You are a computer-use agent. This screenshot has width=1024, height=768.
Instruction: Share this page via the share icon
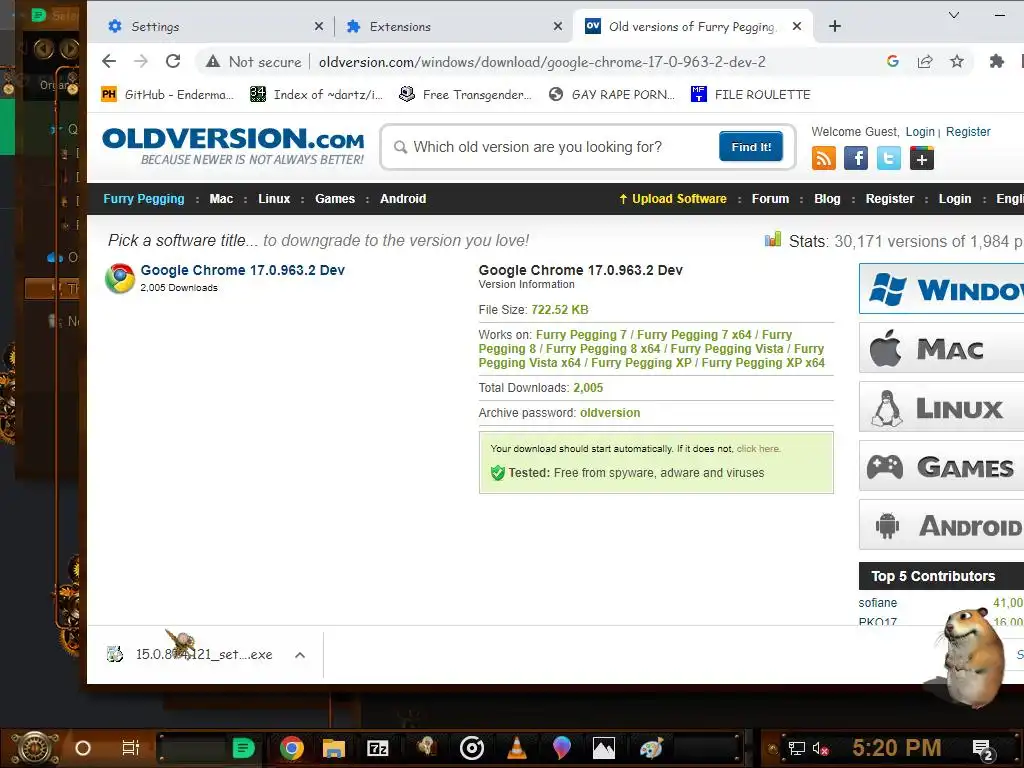925,61
